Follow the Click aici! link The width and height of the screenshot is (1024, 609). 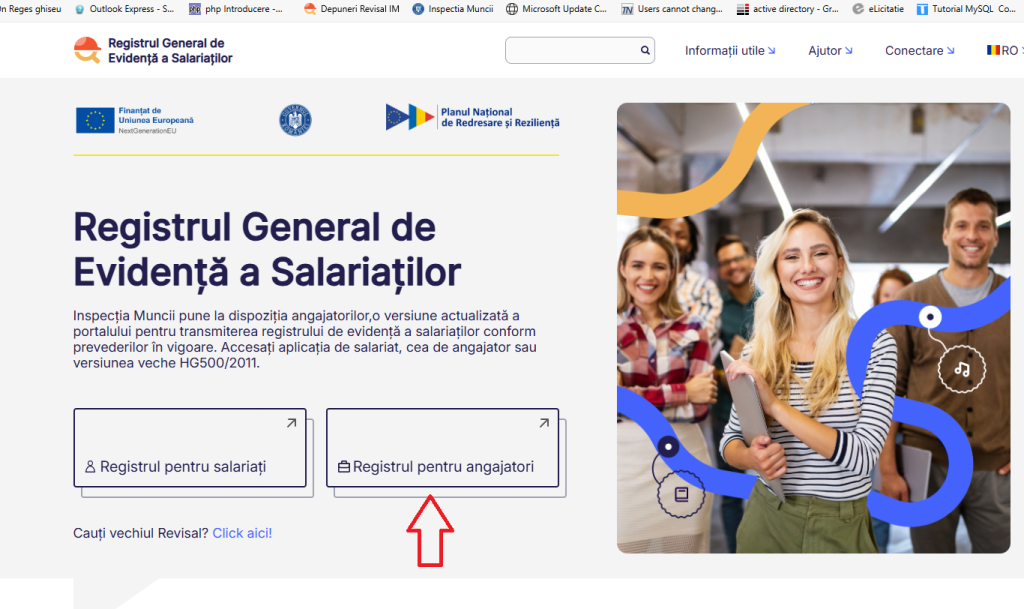click(242, 533)
